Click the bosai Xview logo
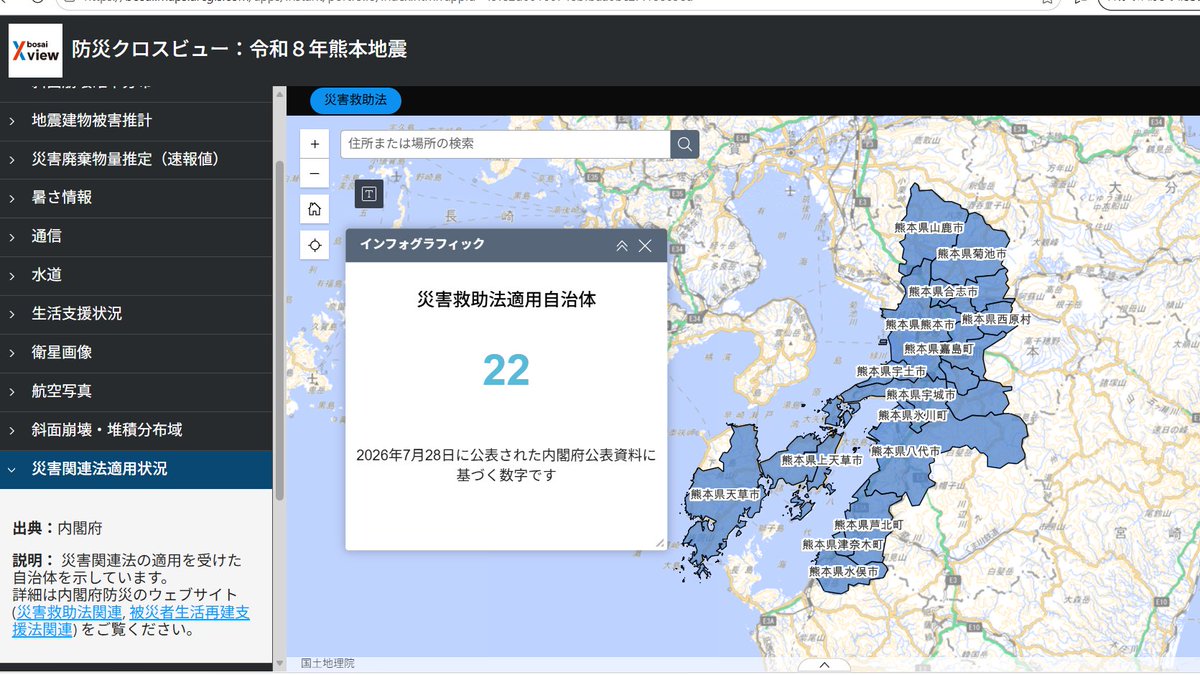Image resolution: width=1200 pixels, height=675 pixels. click(36, 50)
